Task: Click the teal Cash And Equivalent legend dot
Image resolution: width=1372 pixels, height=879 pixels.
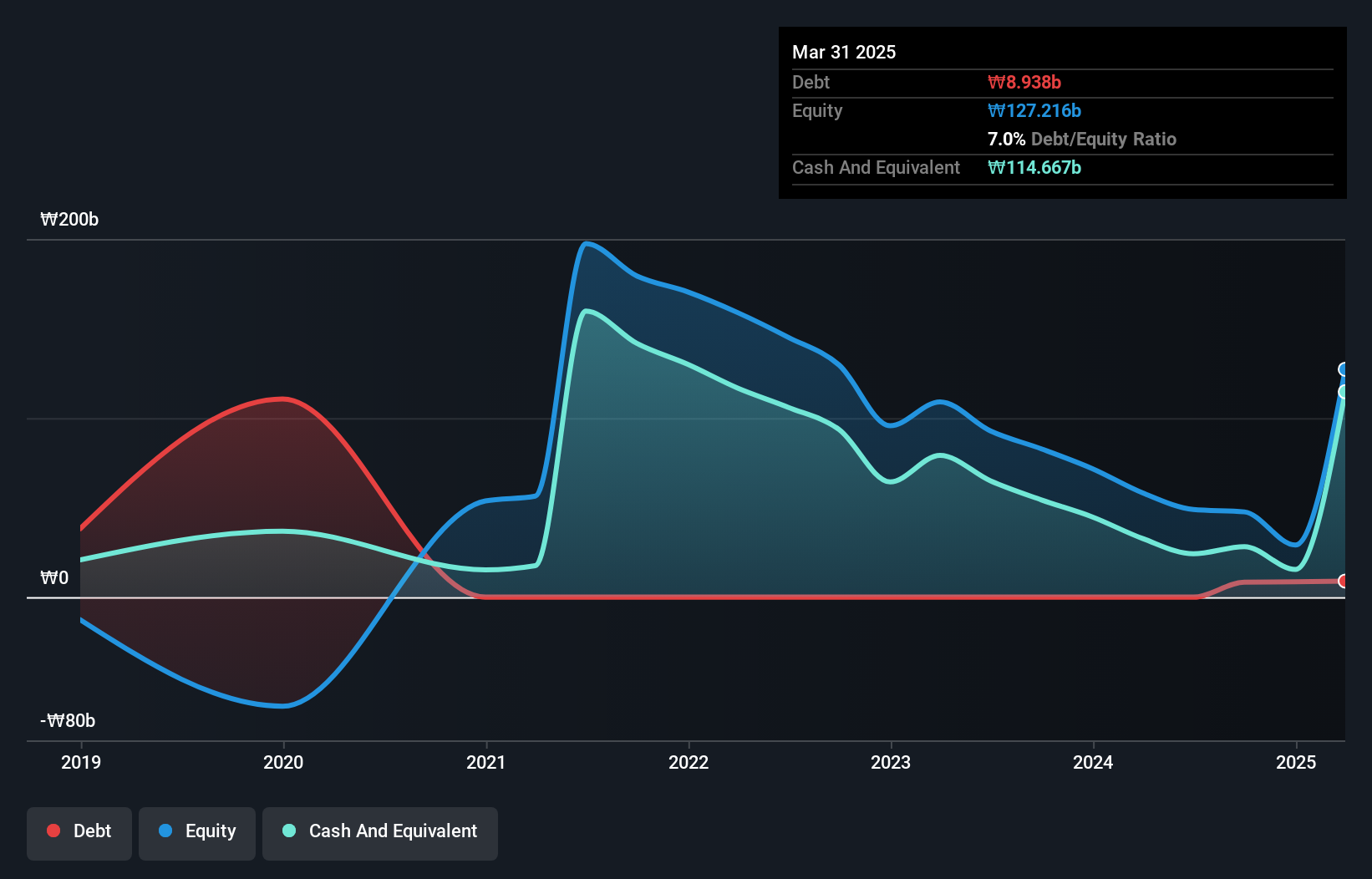Action: coord(289,831)
